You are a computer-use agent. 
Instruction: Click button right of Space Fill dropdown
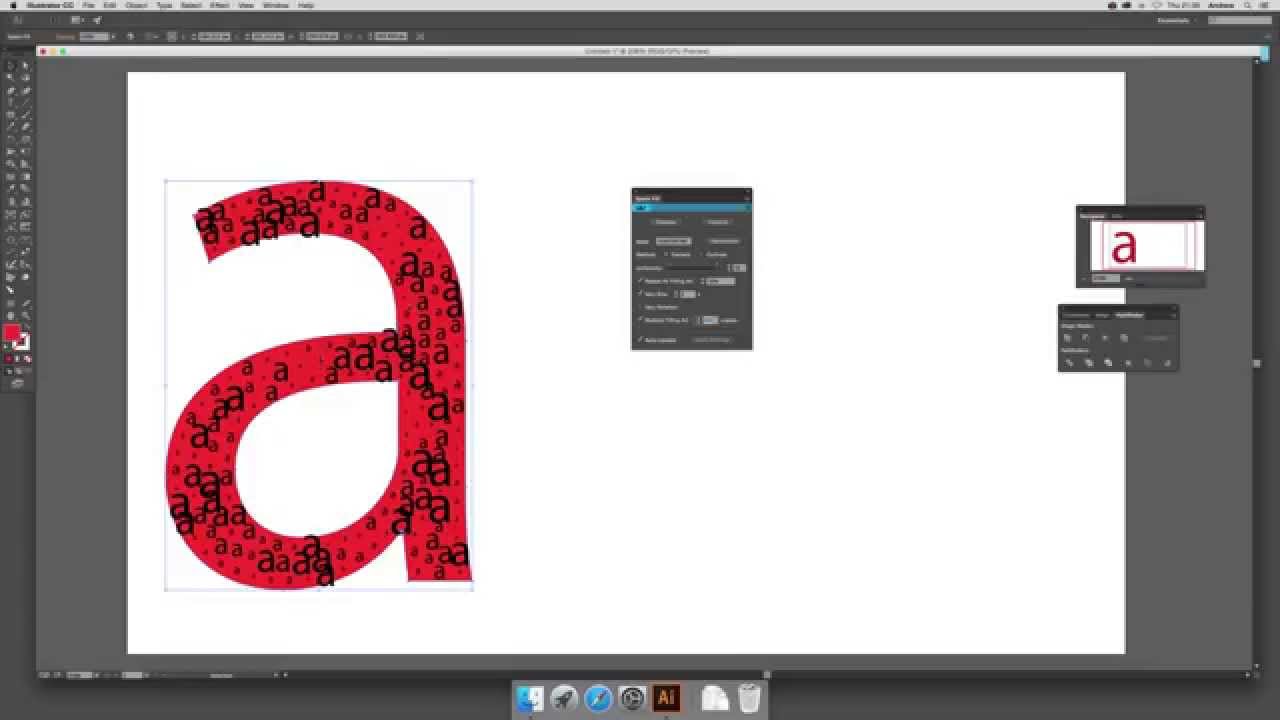click(724, 241)
